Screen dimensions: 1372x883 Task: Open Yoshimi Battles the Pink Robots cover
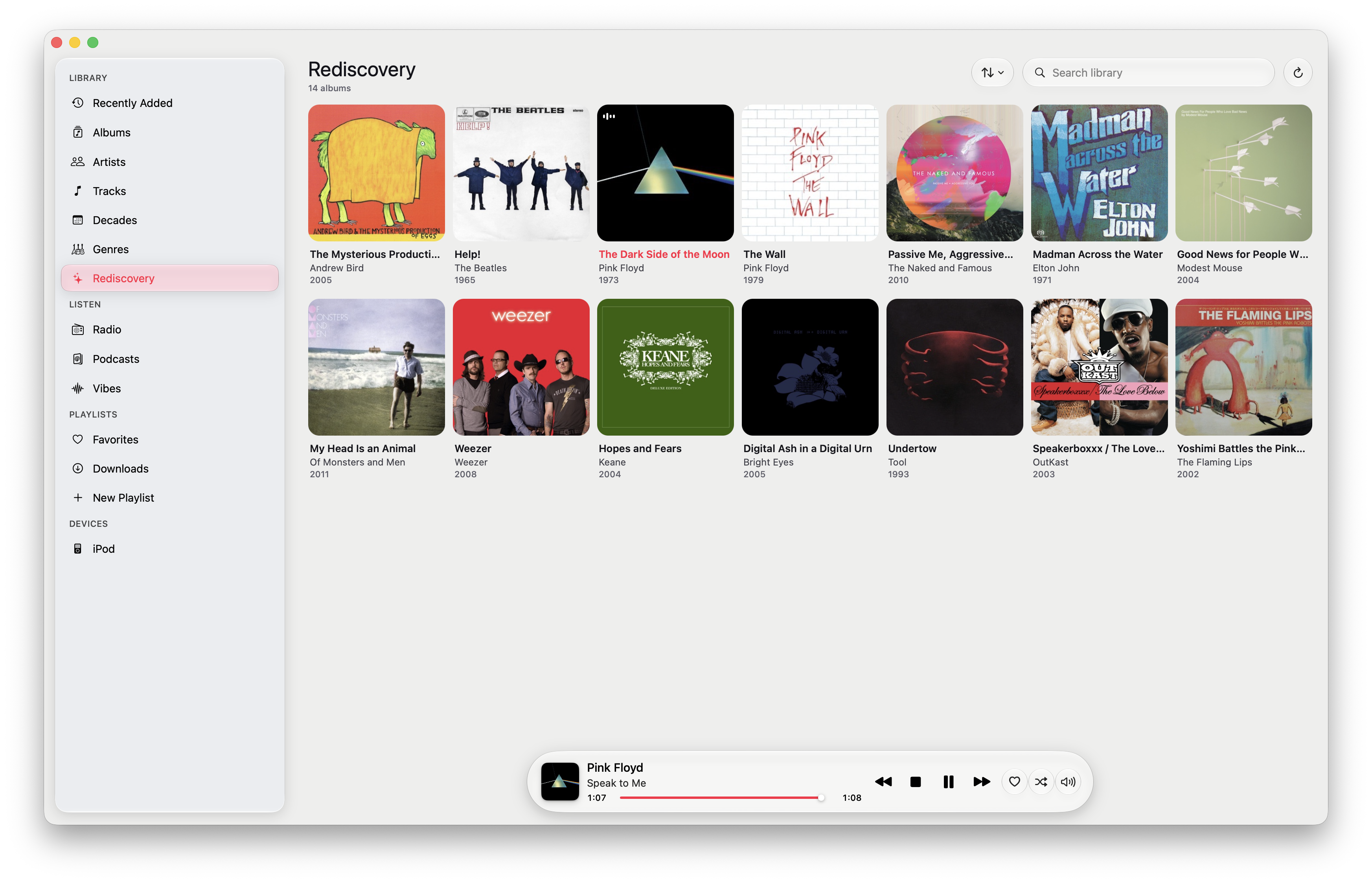(x=1243, y=366)
